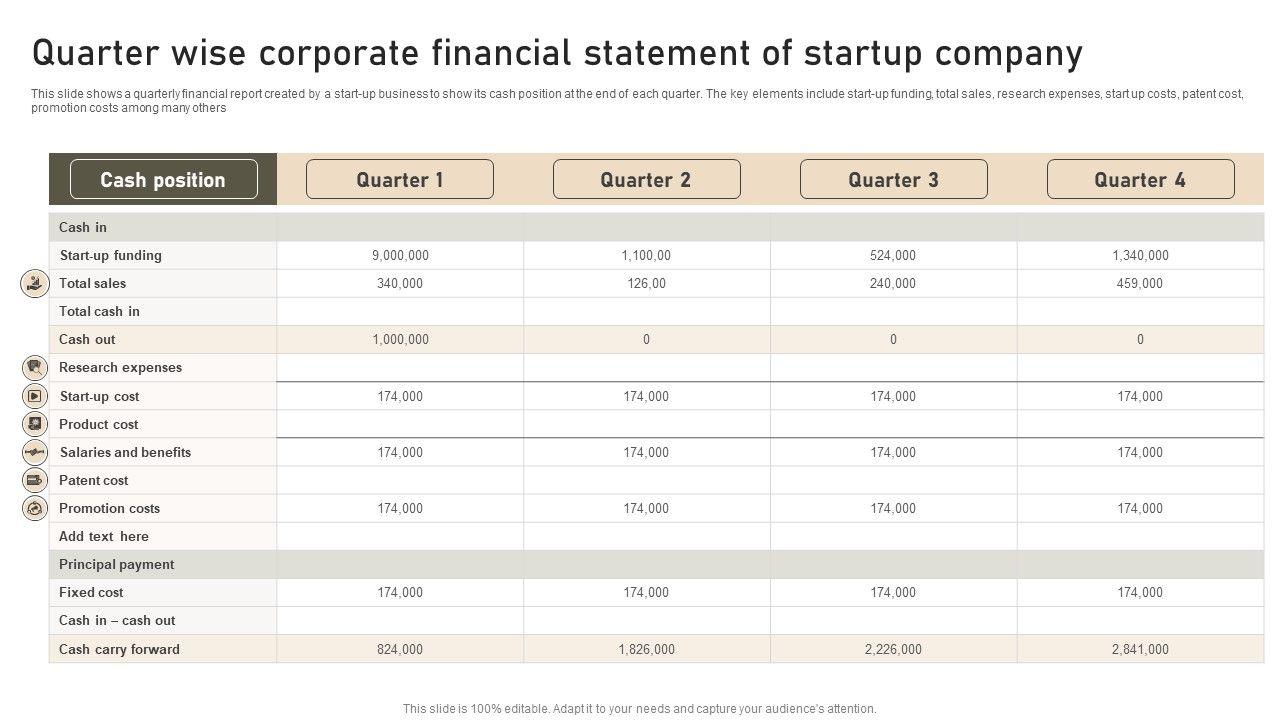Select the slide title text

[557, 52]
